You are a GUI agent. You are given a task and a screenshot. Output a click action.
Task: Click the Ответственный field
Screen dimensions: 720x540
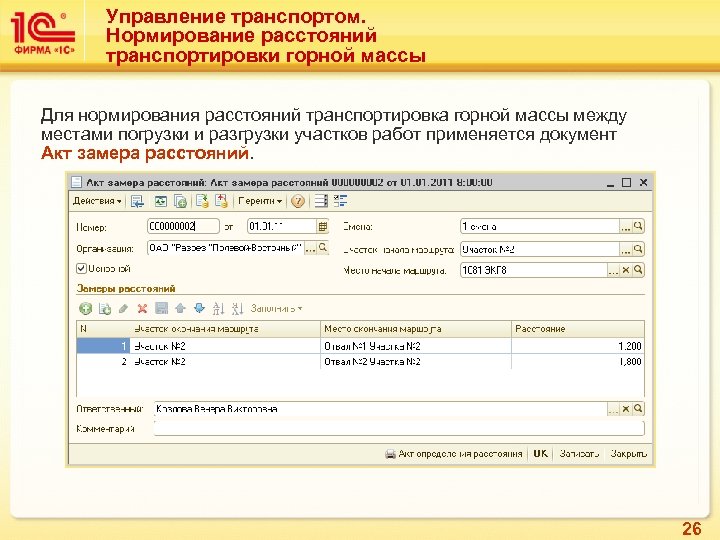380,409
